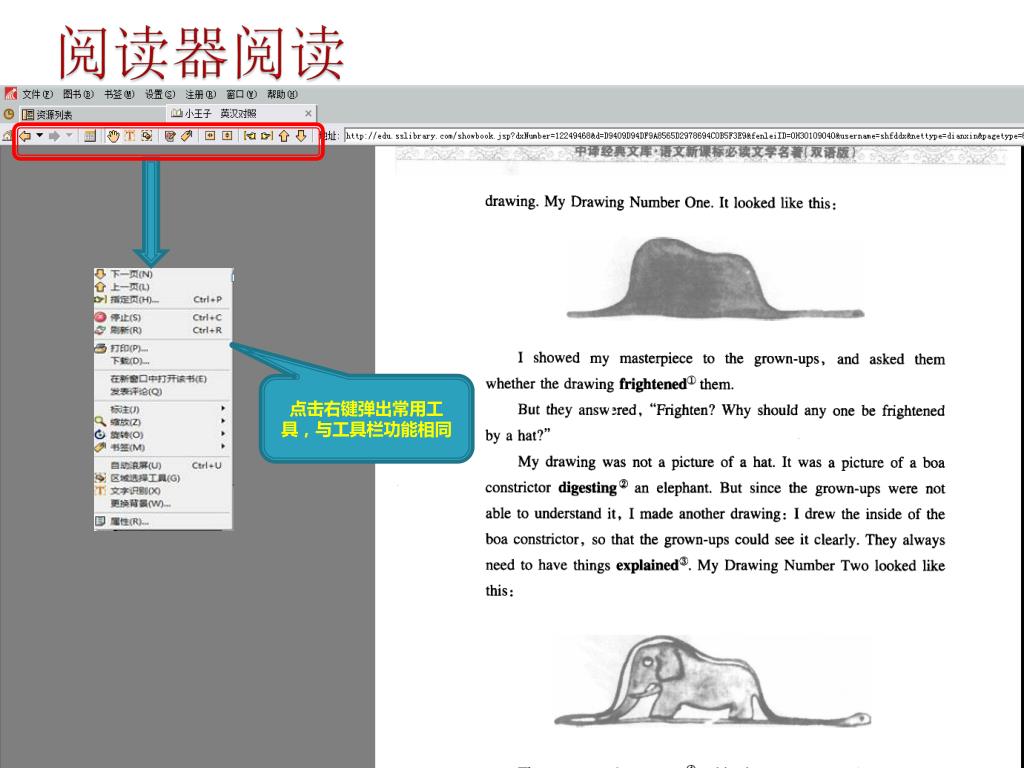
Task: Open the 注册(R) menu
Action: (x=200, y=95)
